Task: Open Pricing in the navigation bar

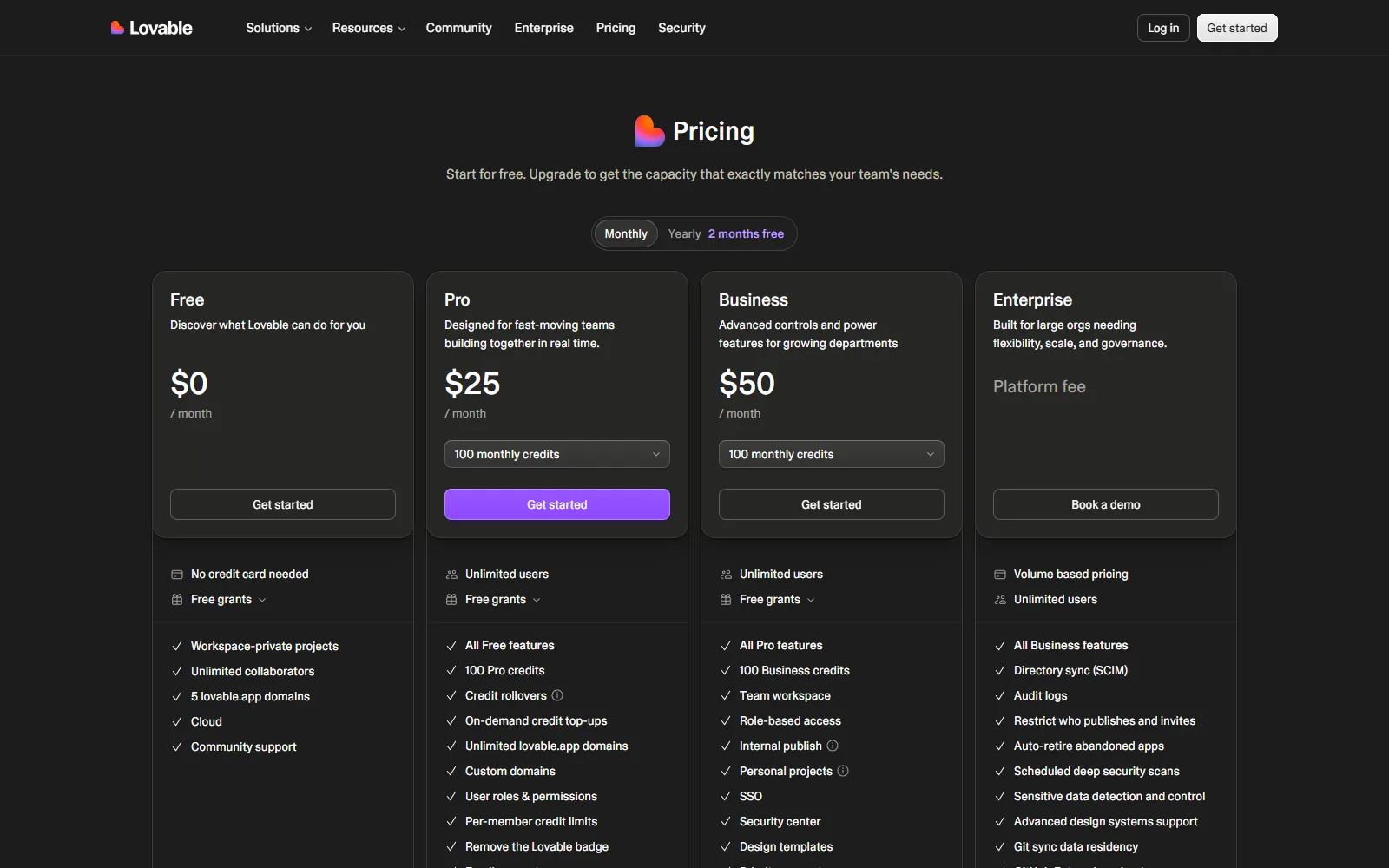Action: pyautogui.click(x=616, y=28)
